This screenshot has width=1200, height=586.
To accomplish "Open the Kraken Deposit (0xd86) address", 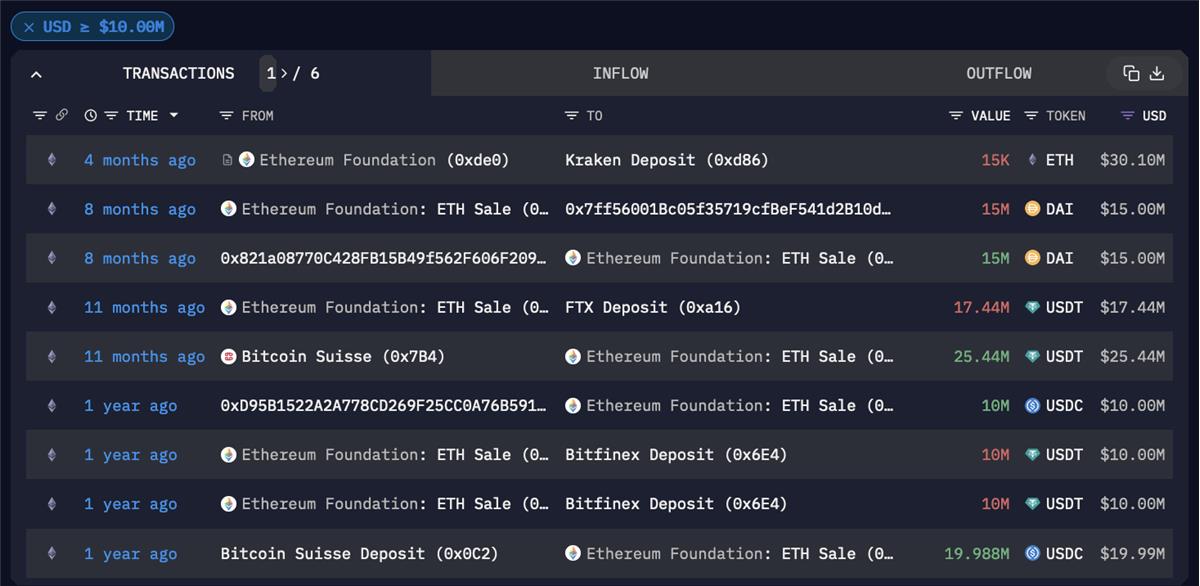I will pyautogui.click(x=666, y=160).
